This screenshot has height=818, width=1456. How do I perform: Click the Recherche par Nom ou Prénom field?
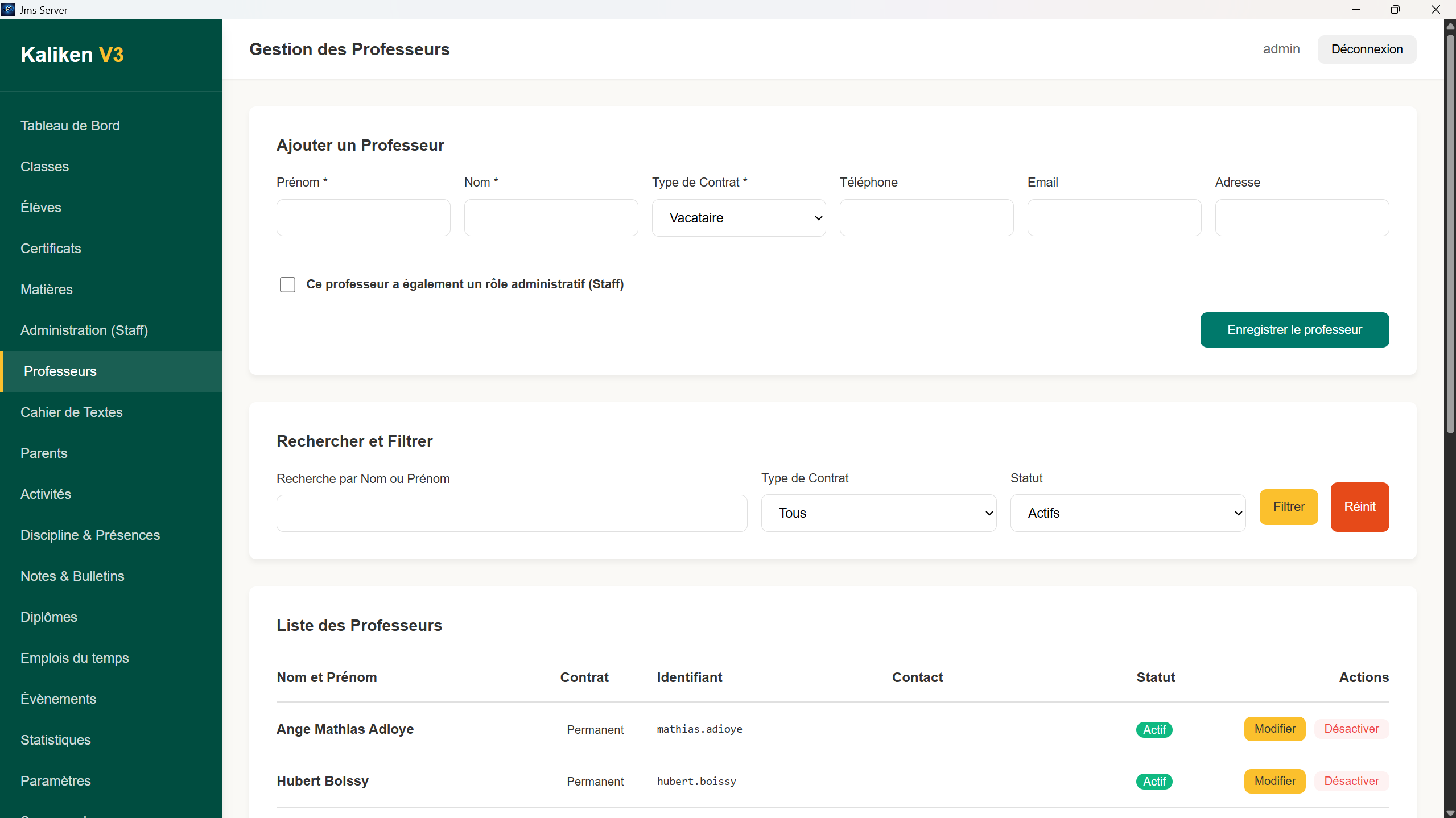pyautogui.click(x=511, y=513)
